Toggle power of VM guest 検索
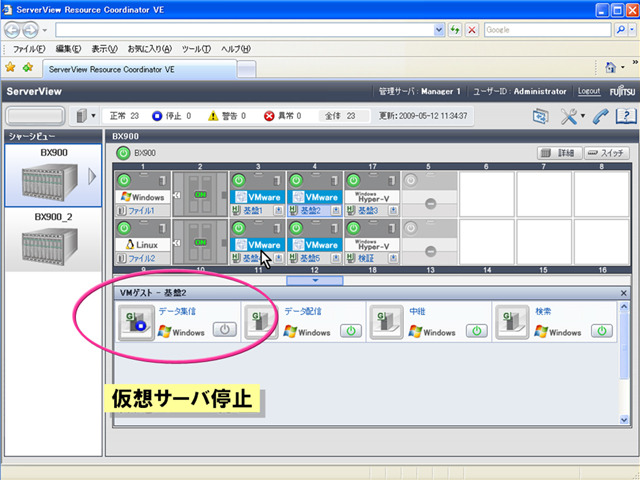Image resolution: width=640 pixels, height=480 pixels. point(602,331)
